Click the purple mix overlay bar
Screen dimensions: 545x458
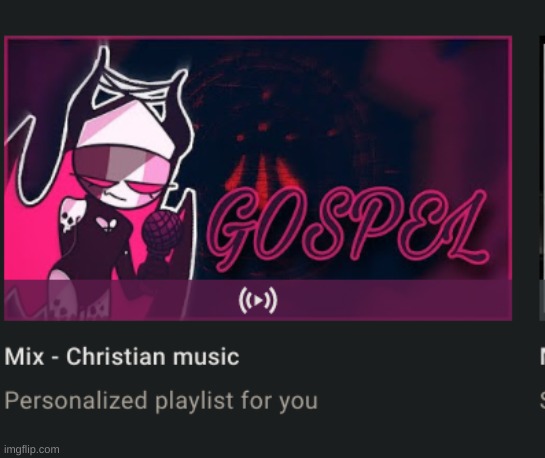258,300
